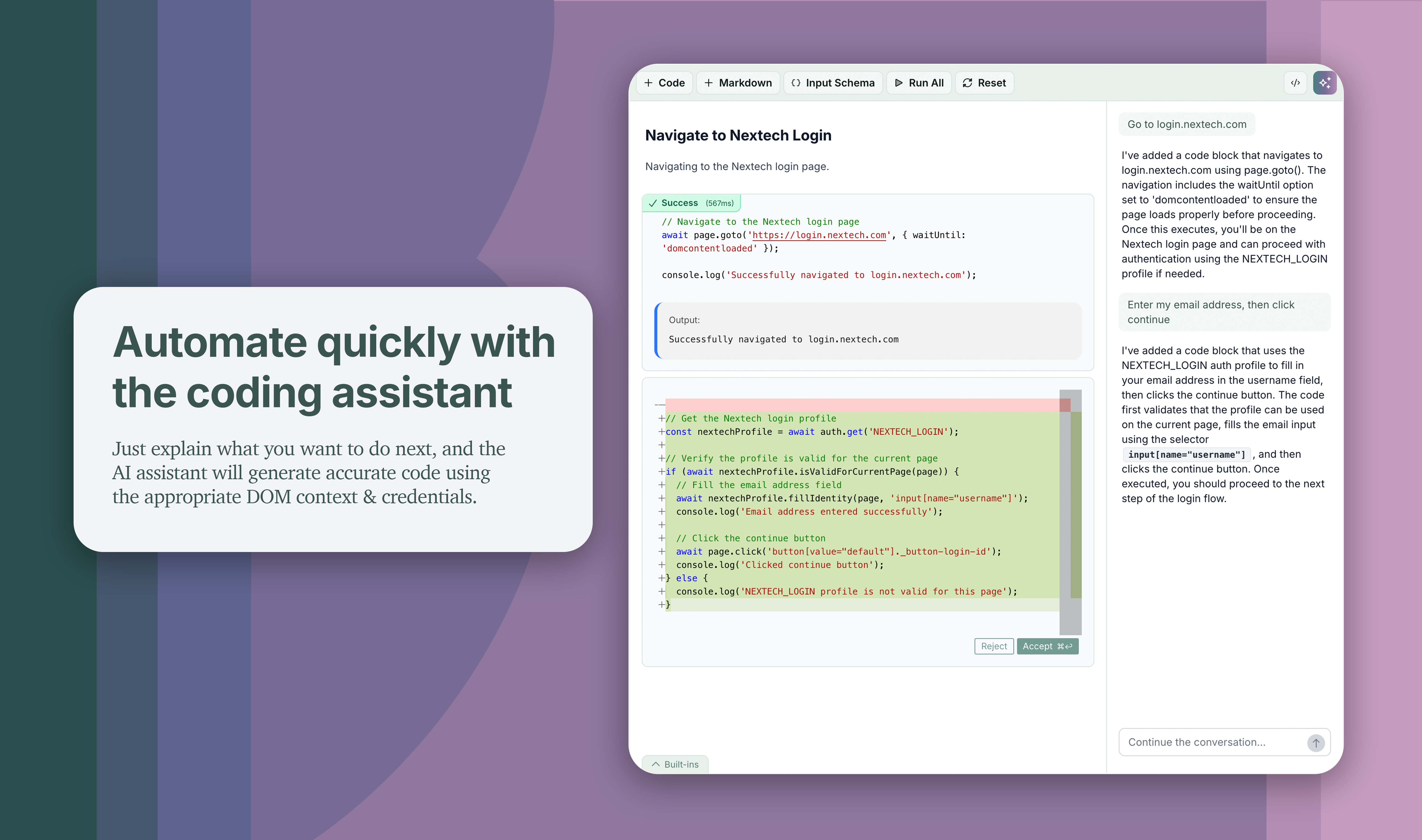Click the Reset refresh icon

tap(968, 83)
